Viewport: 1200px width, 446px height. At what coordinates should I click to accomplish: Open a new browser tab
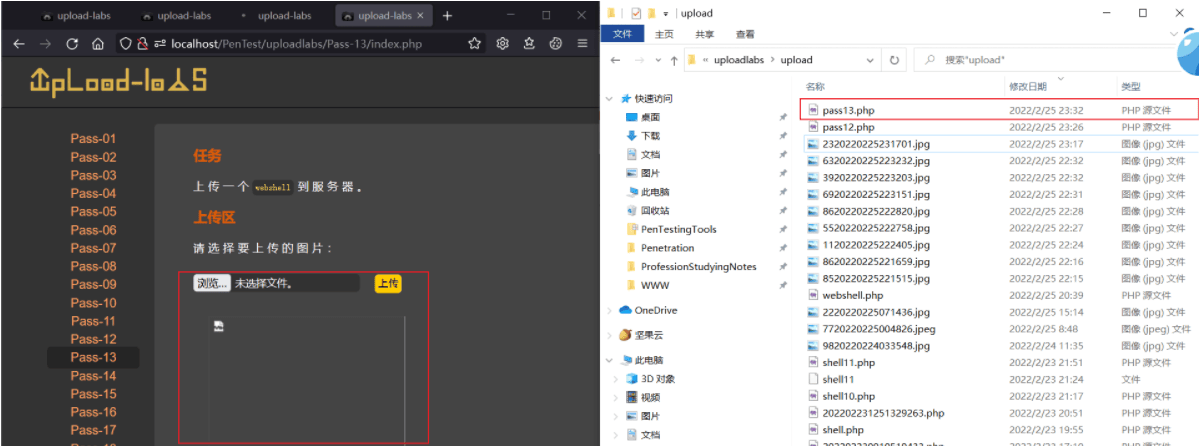pyautogui.click(x=447, y=16)
